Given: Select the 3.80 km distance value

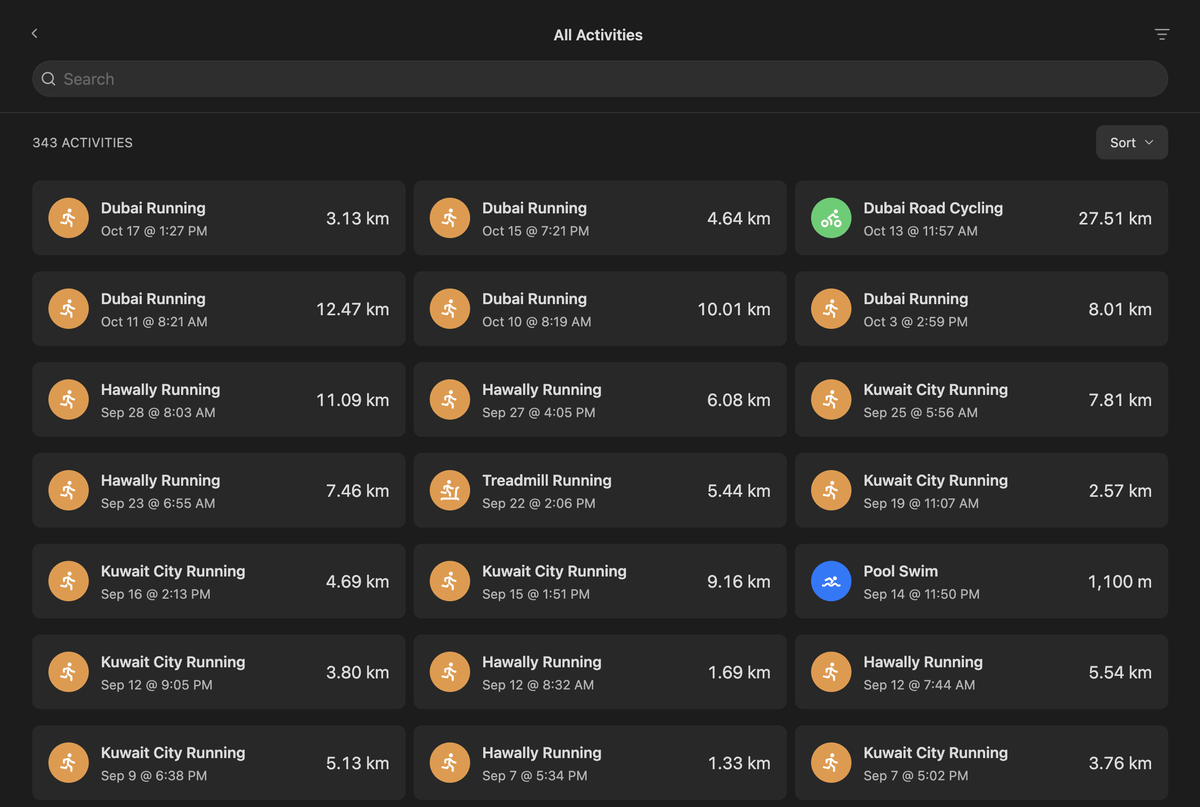Looking at the screenshot, I should [x=358, y=672].
